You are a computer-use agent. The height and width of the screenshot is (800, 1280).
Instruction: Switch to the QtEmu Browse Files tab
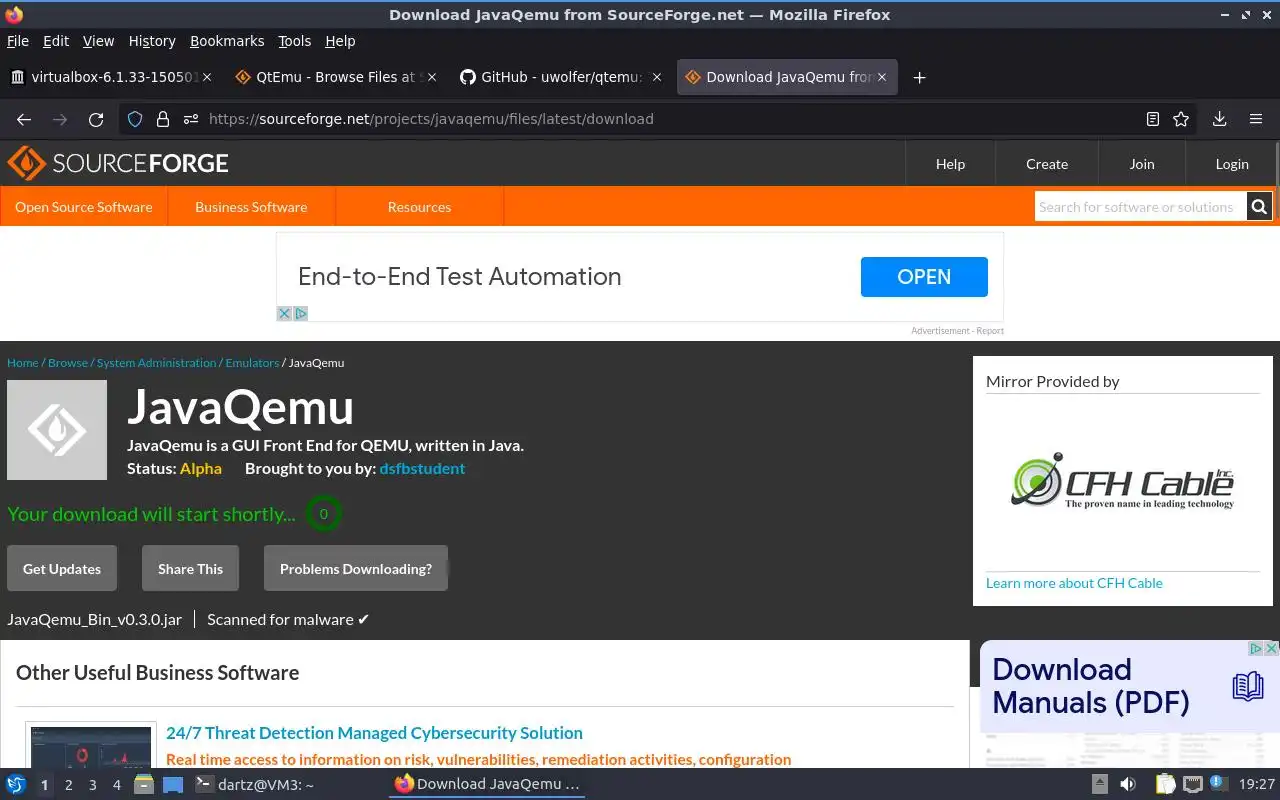click(x=335, y=77)
